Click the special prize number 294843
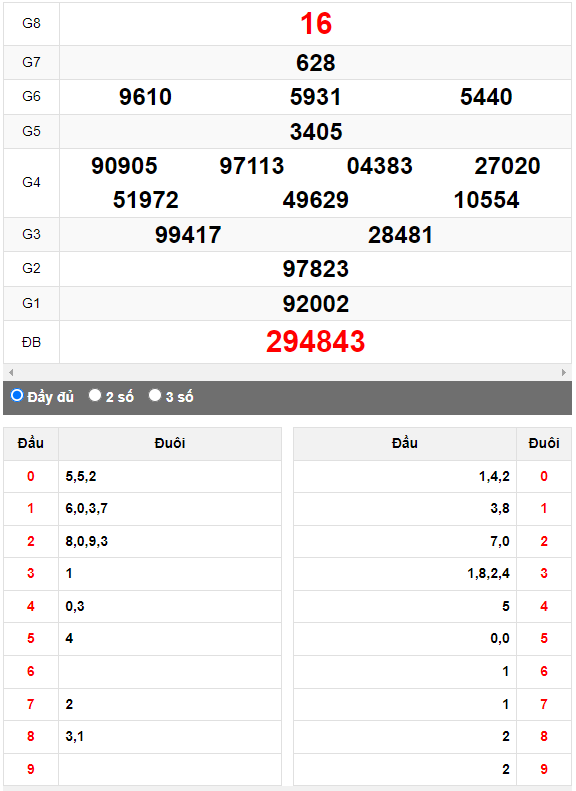The width and height of the screenshot is (576, 791). point(315,342)
